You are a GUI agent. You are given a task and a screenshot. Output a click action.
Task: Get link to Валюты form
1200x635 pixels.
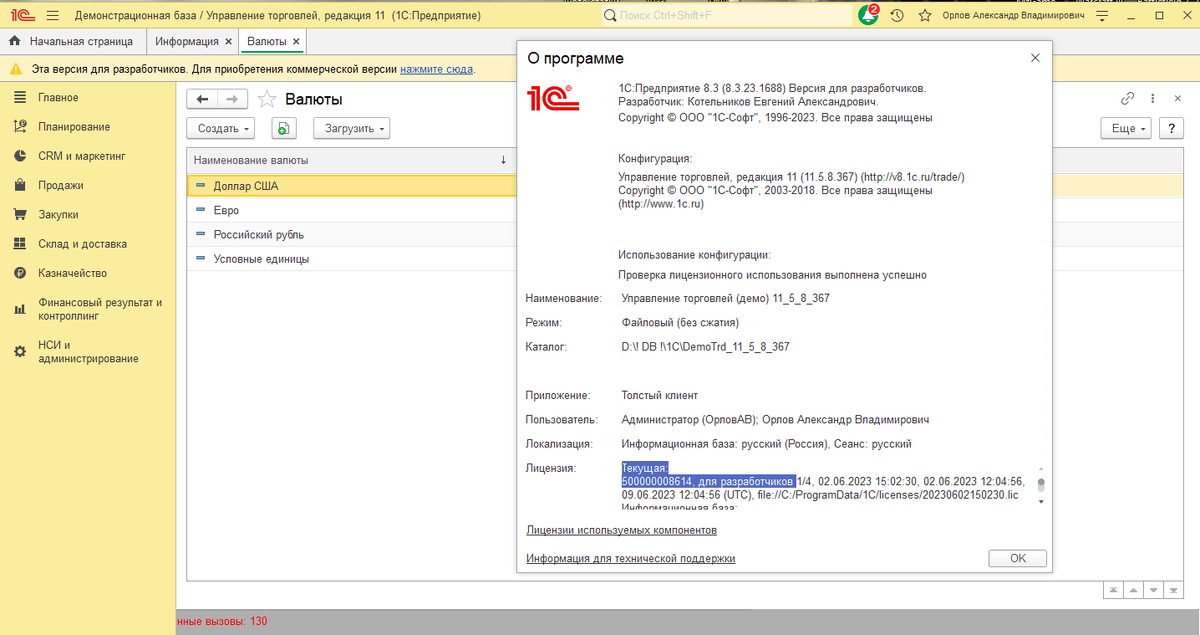point(1127,98)
